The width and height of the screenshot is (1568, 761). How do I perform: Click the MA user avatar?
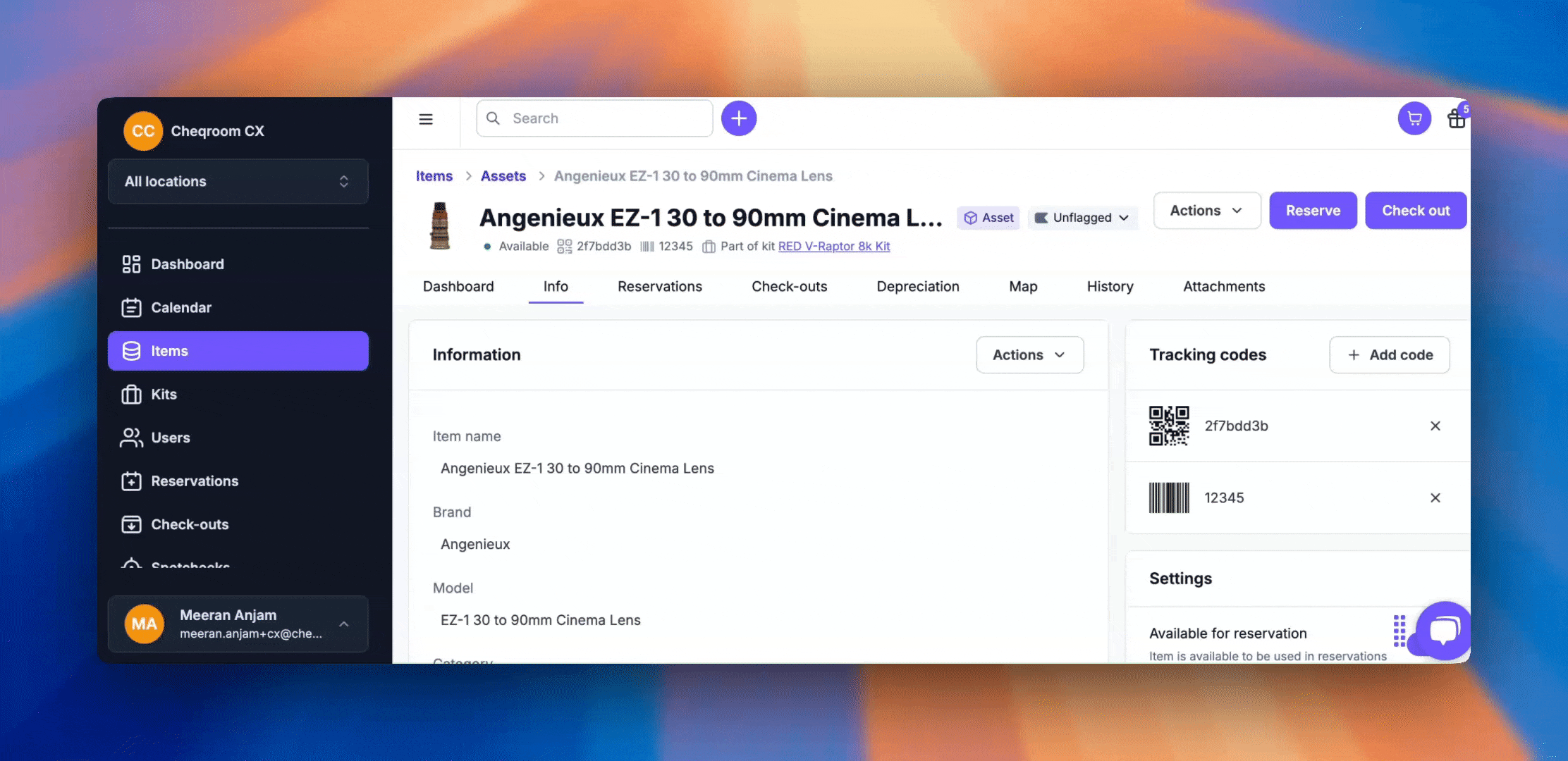tap(144, 624)
